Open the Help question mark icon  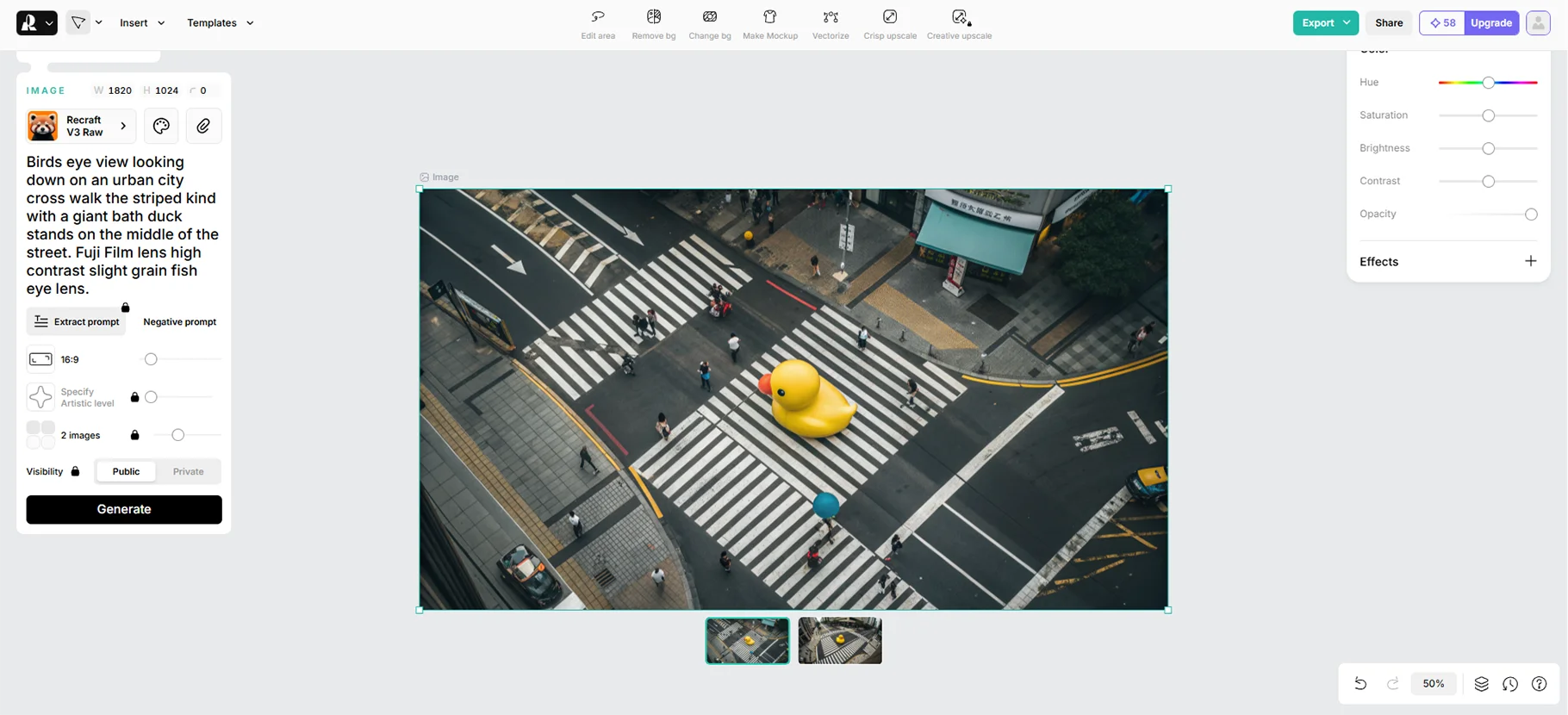click(1539, 683)
